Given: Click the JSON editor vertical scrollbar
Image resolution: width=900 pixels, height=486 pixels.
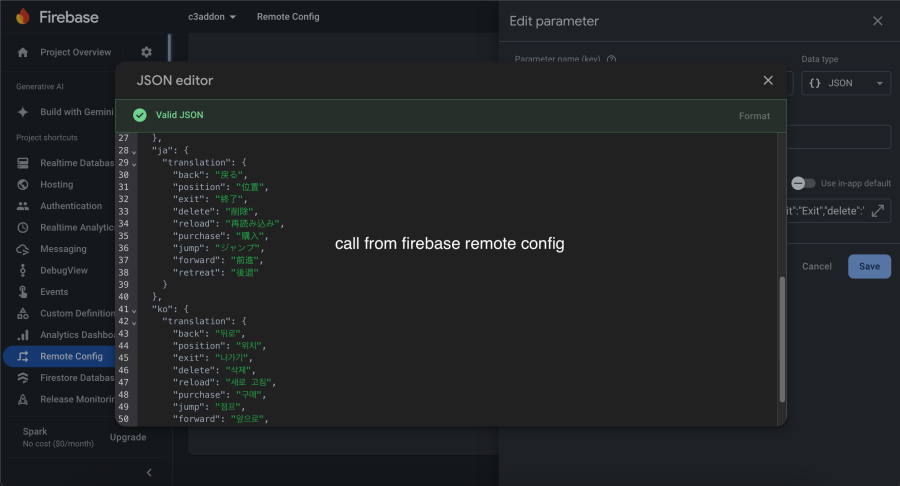Looking at the screenshot, I should (x=782, y=340).
